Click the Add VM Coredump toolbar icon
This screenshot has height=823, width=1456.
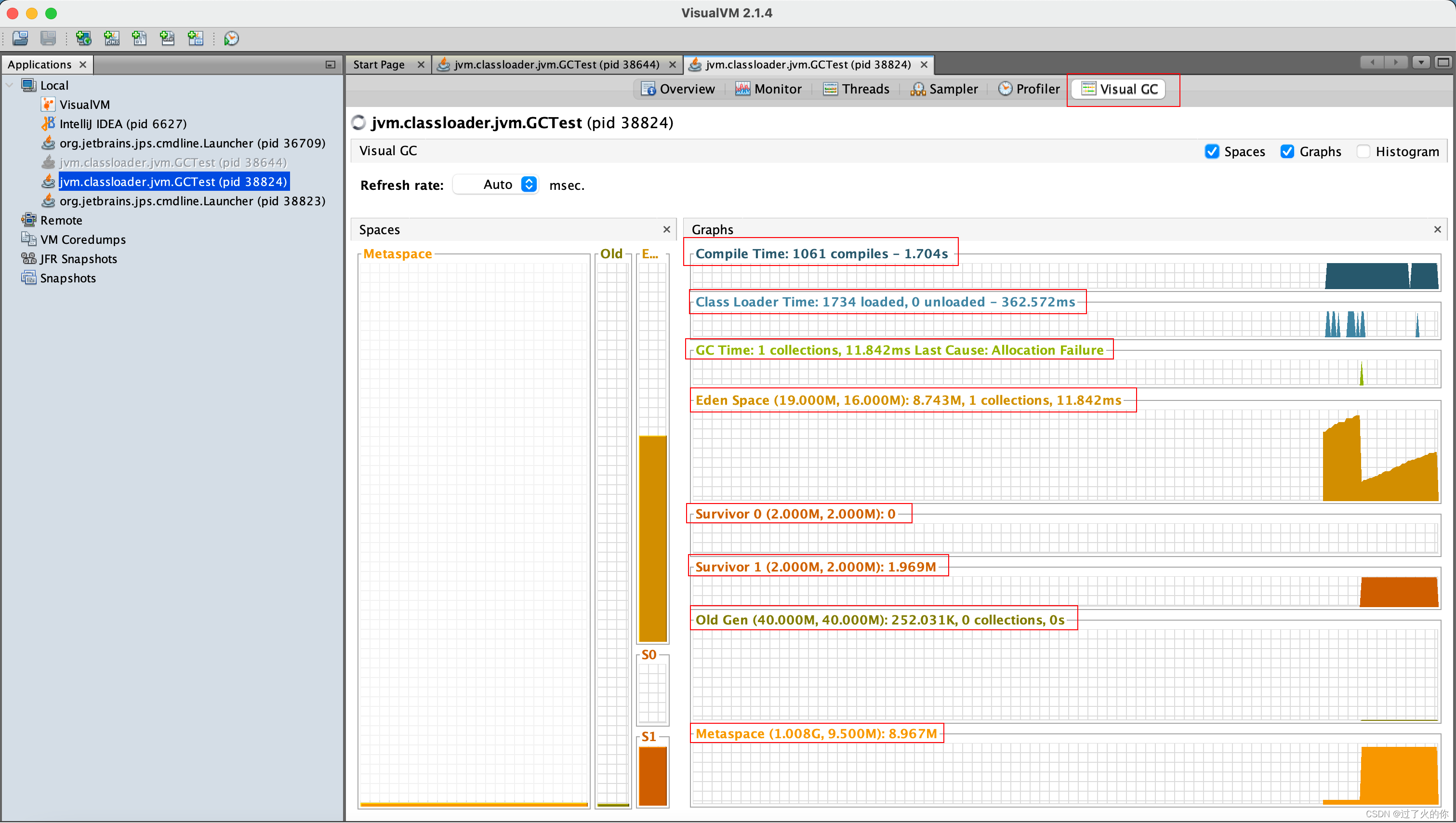pyautogui.click(x=139, y=39)
